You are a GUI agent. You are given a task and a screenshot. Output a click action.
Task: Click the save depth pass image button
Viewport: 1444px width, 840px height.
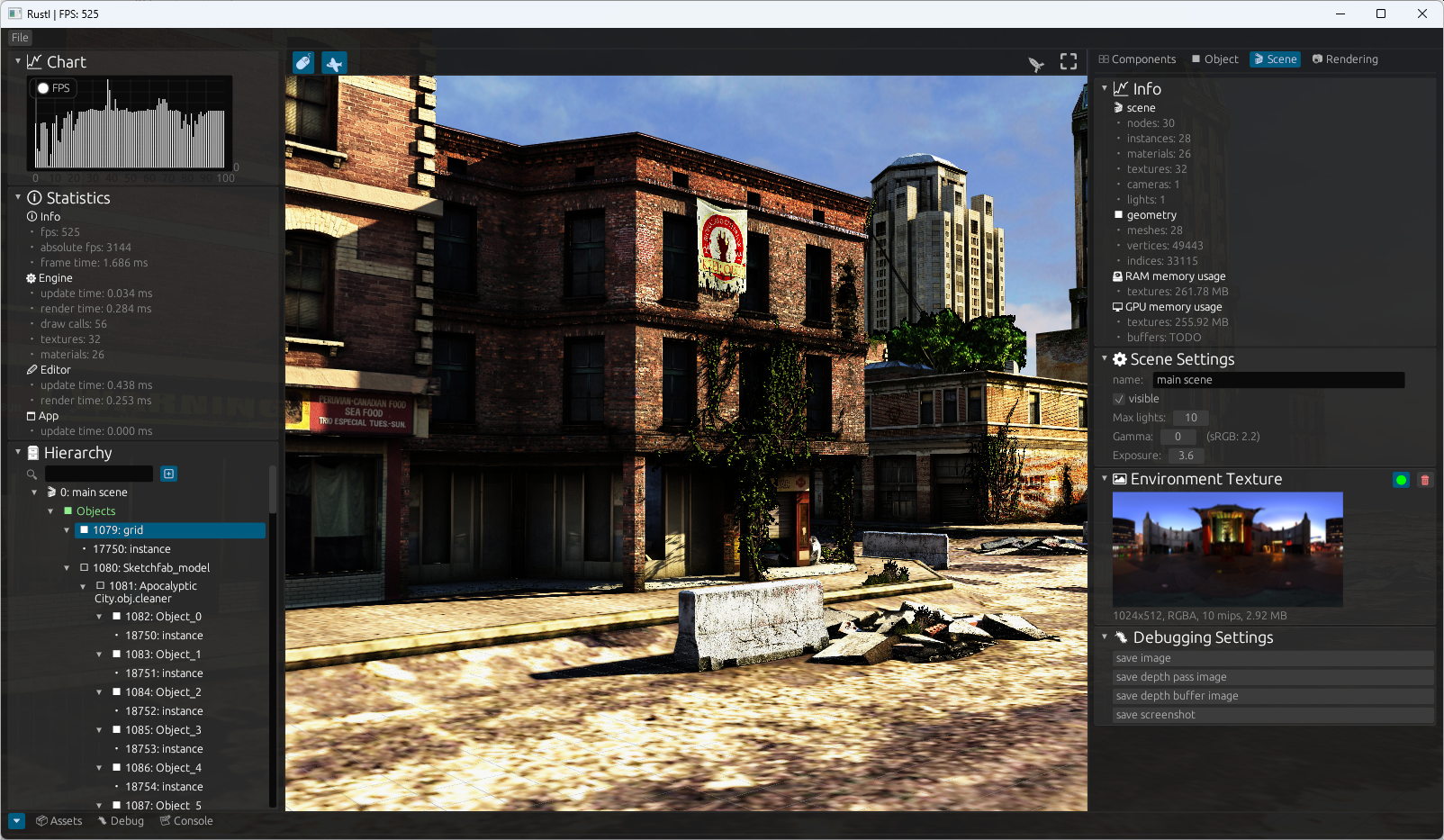tap(1273, 677)
